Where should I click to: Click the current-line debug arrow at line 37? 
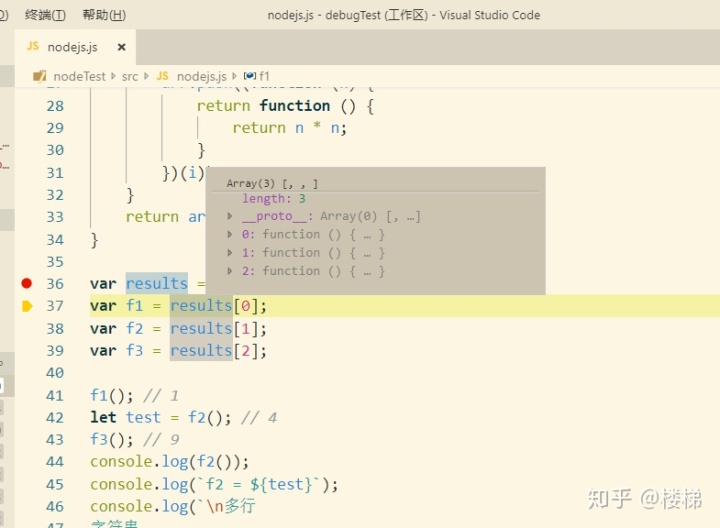point(27,306)
